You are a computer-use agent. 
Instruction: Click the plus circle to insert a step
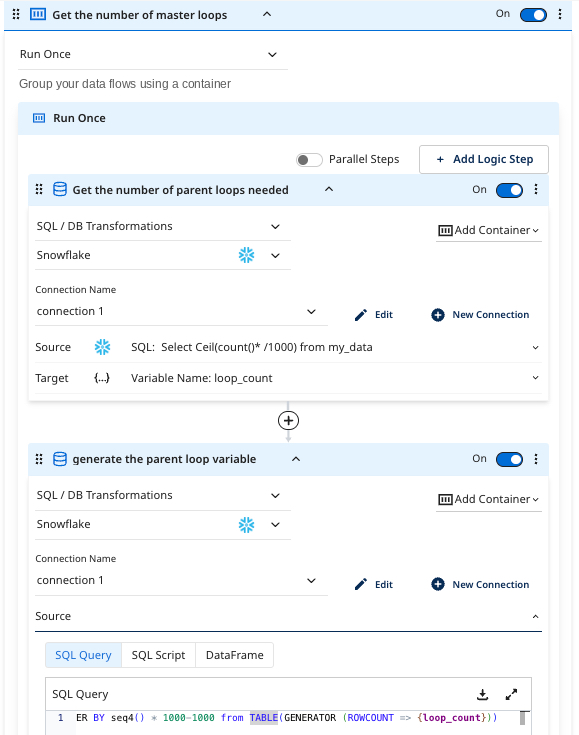point(288,420)
